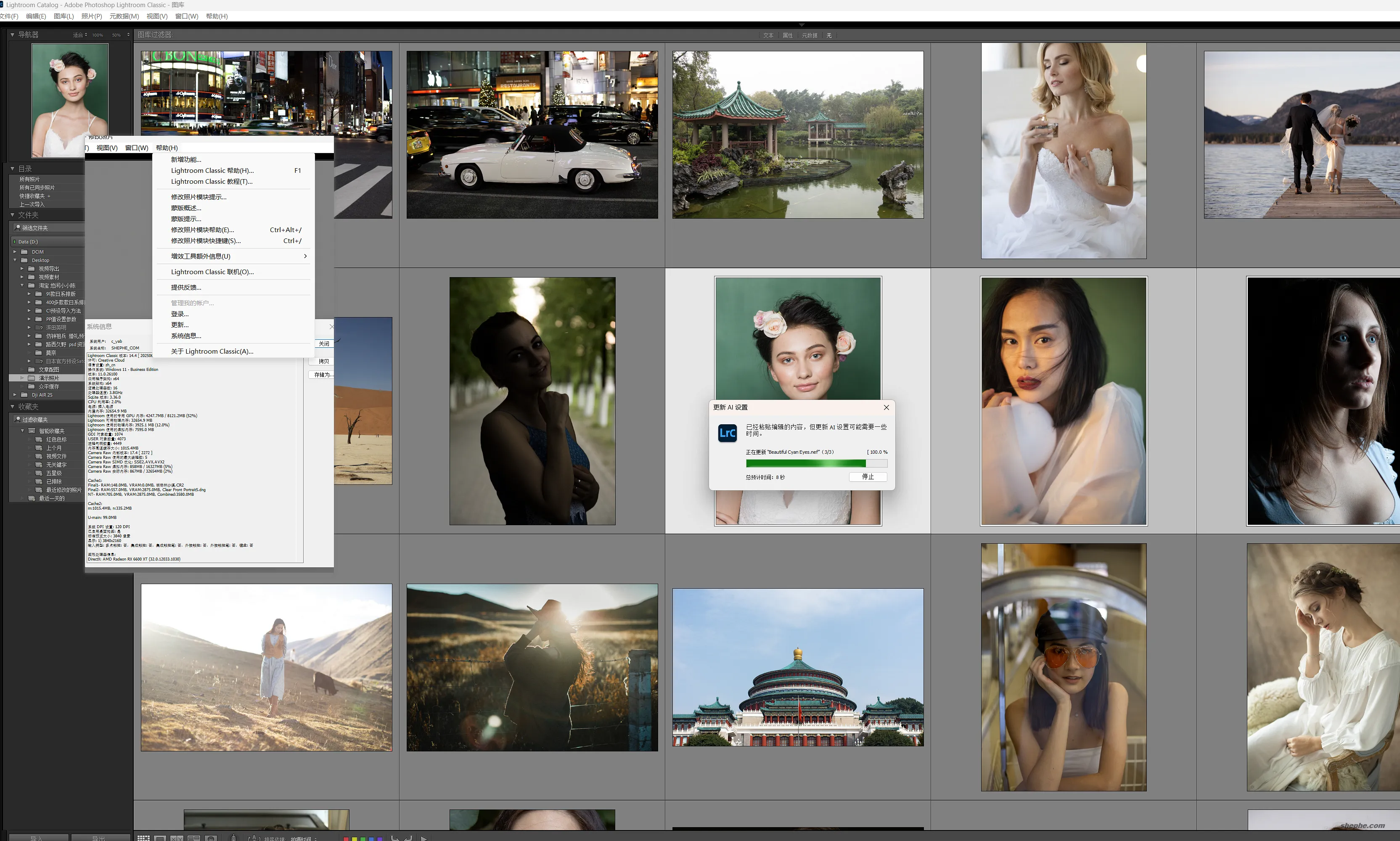The height and width of the screenshot is (841, 1400).
Task: Click collection set icon for 智能收藏夹
Action: click(32, 431)
